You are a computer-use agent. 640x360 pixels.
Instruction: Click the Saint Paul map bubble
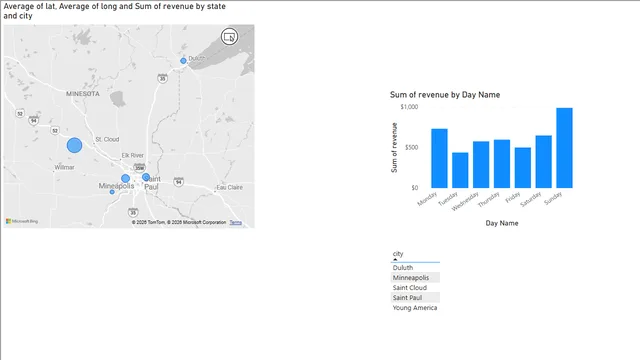pos(146,177)
